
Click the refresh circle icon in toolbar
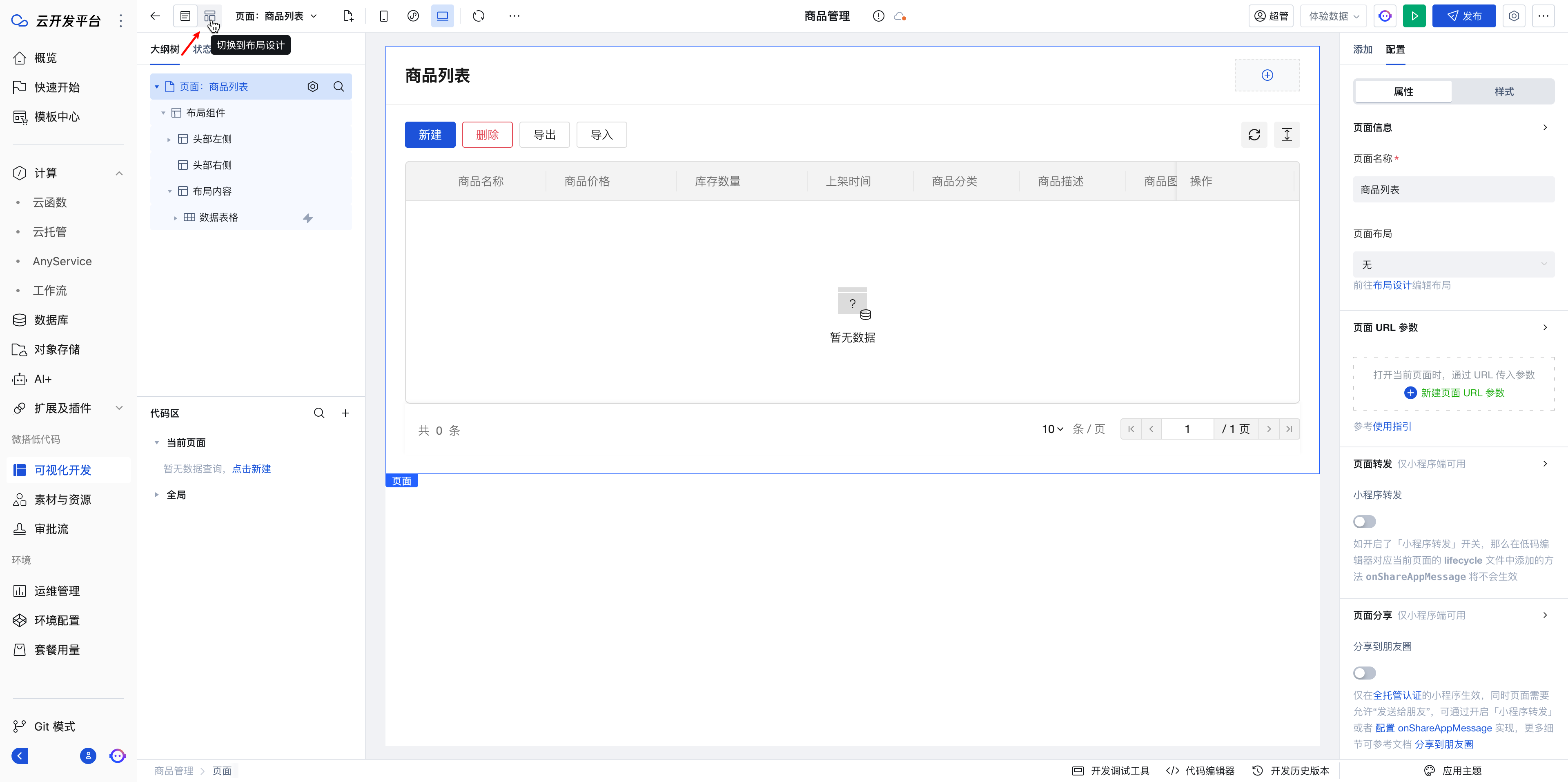tap(479, 16)
